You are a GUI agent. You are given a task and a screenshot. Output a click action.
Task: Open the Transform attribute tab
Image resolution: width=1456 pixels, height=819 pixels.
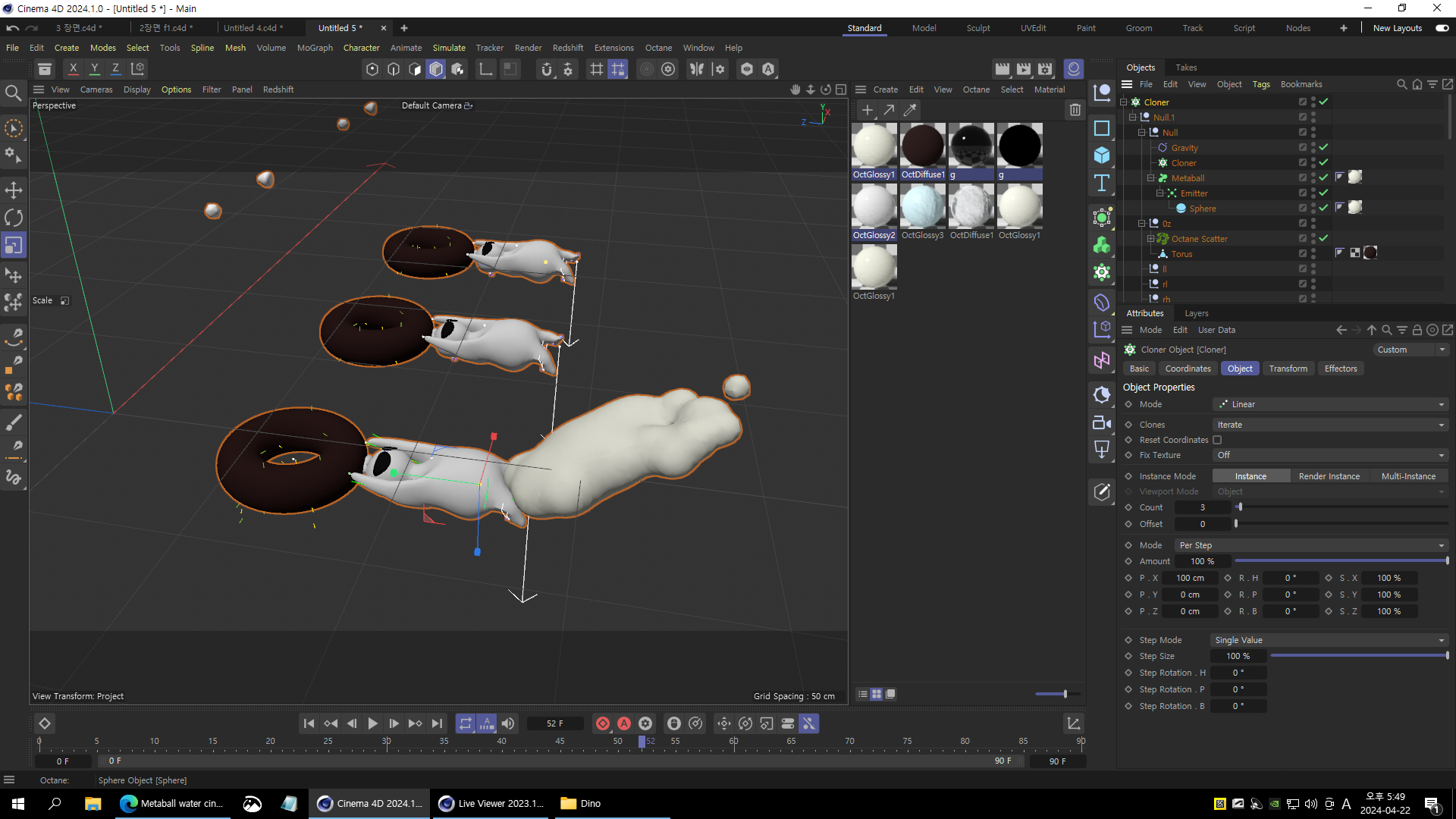(1288, 369)
